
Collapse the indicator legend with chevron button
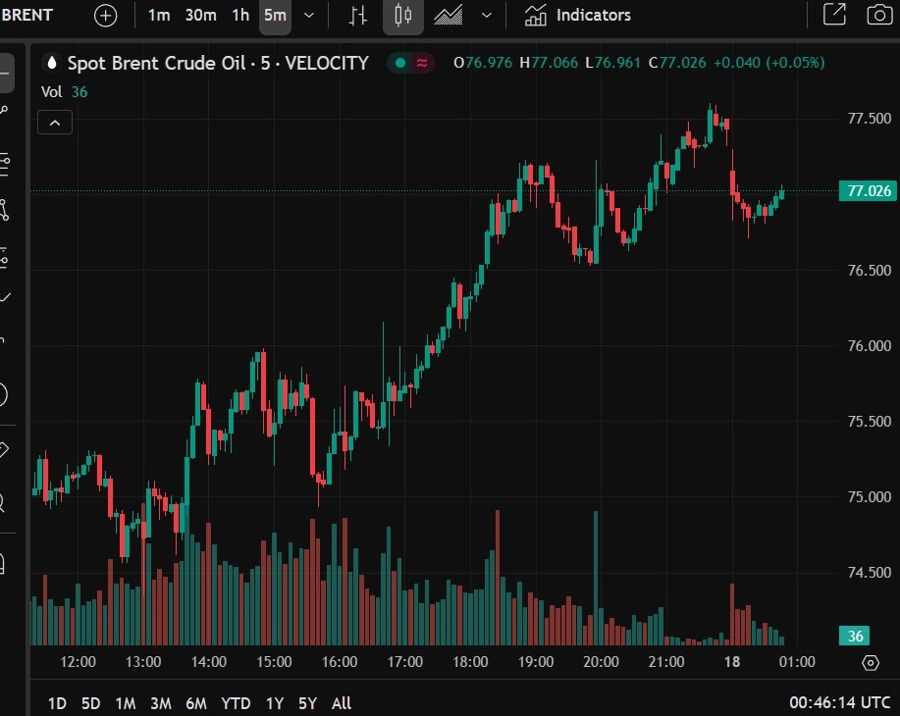click(55, 123)
